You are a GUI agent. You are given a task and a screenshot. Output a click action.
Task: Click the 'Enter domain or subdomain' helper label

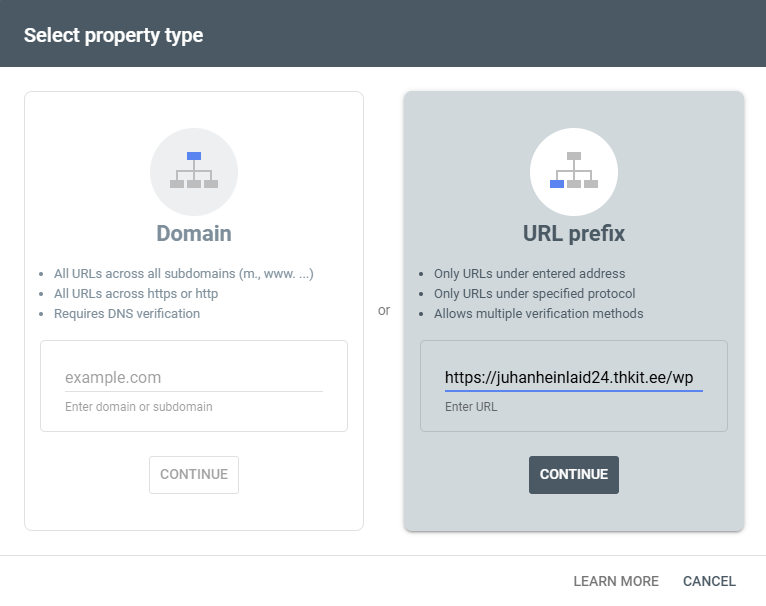click(138, 407)
